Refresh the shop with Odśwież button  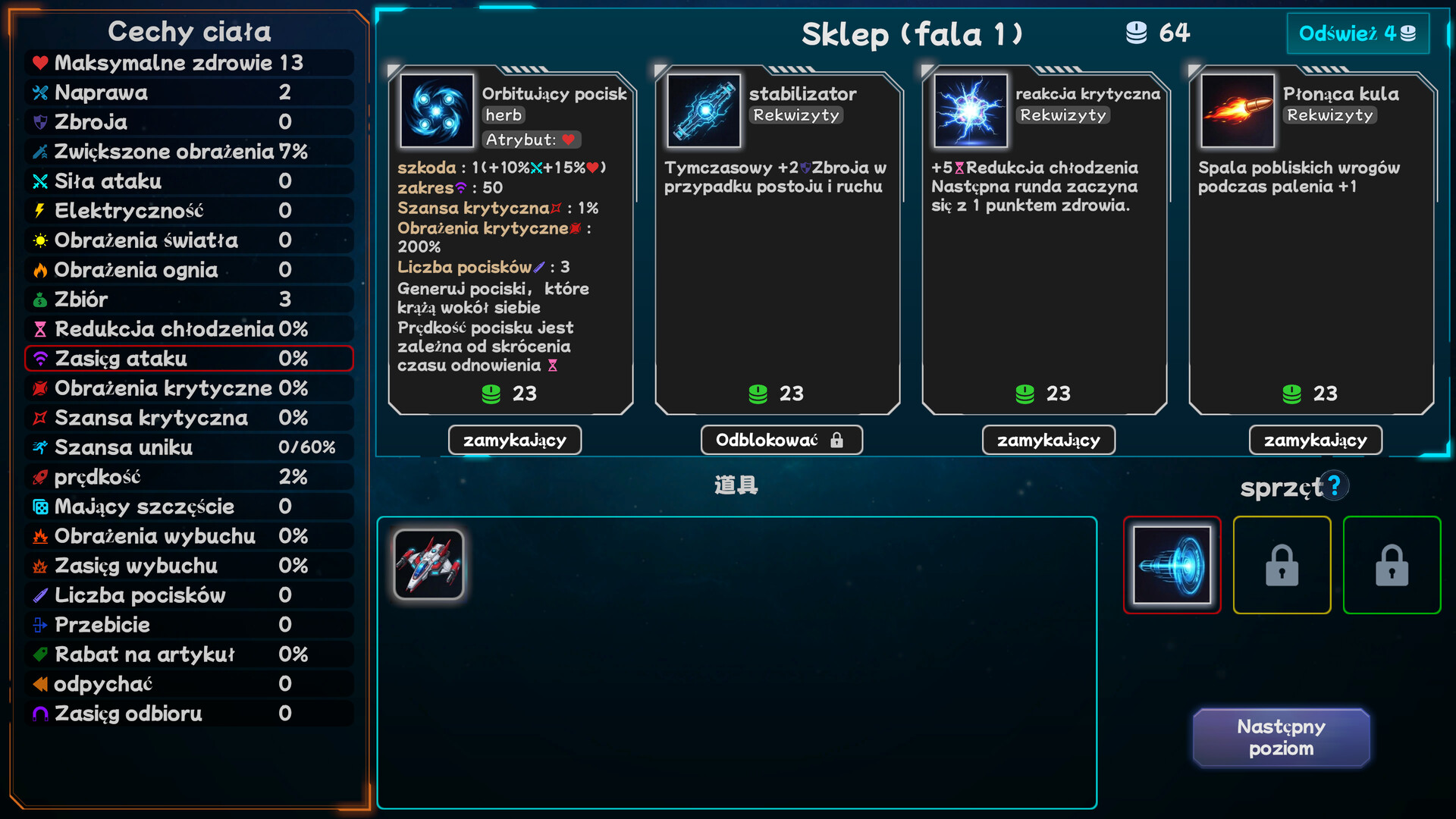tap(1357, 33)
